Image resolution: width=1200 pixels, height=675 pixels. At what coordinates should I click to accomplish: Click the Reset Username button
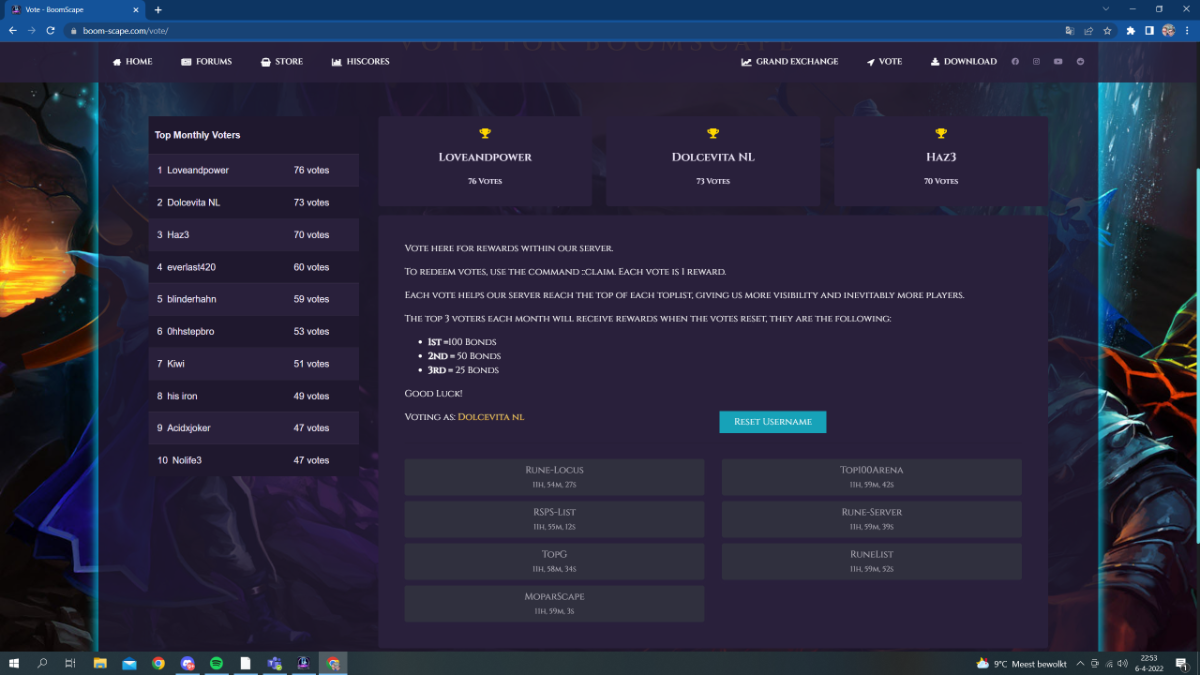(772, 422)
